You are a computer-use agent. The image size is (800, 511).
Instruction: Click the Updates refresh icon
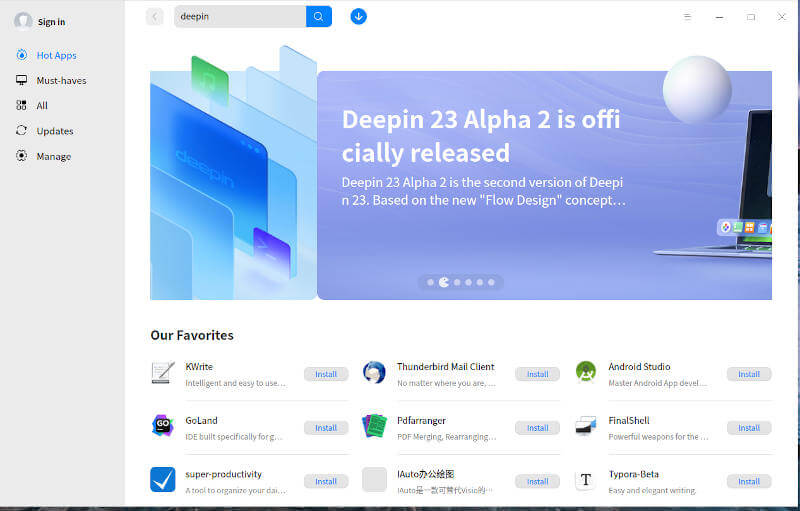[x=21, y=131]
